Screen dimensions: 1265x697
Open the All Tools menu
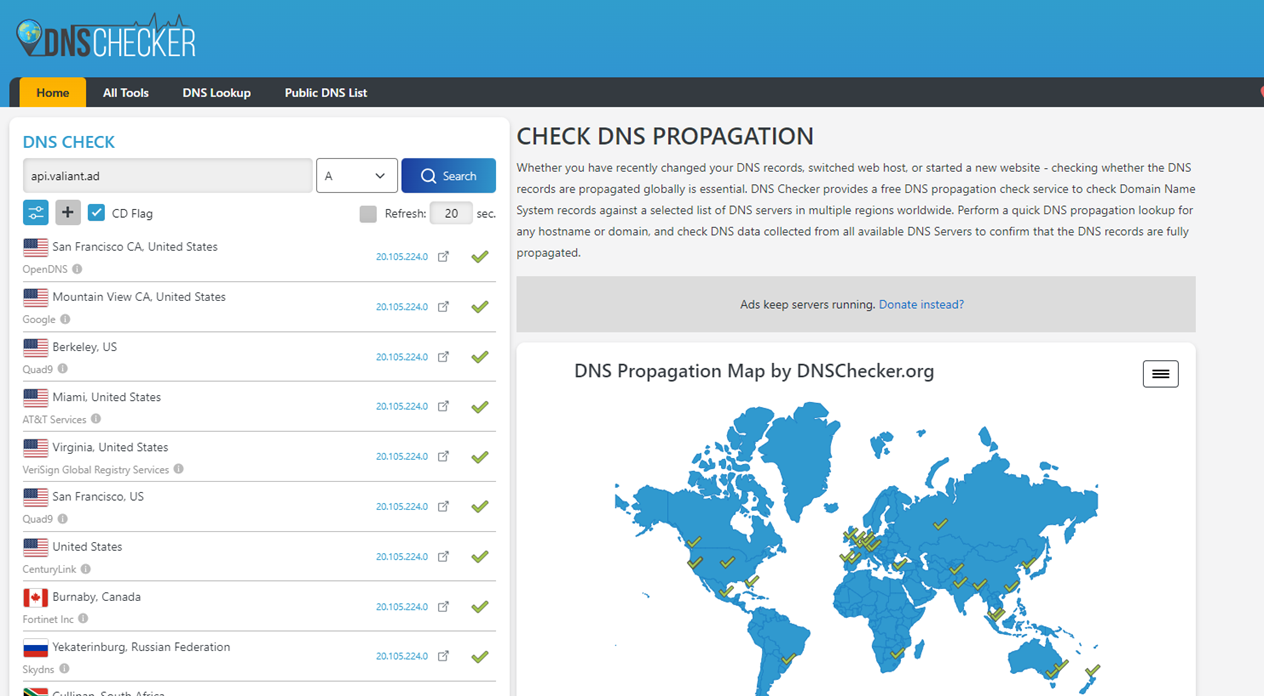126,92
